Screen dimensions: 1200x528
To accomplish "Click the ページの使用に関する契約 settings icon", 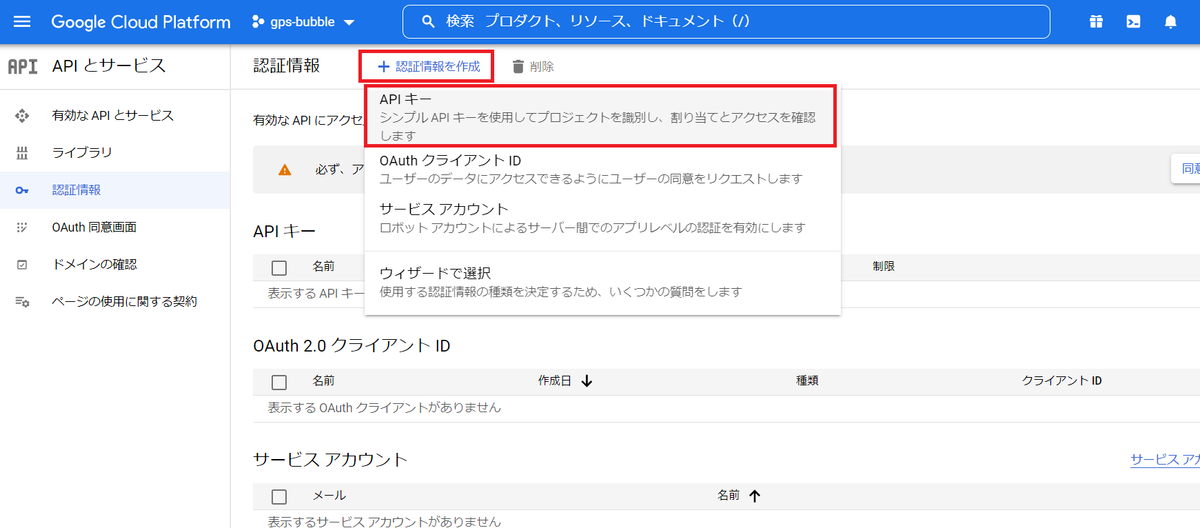I will pyautogui.click(x=22, y=302).
